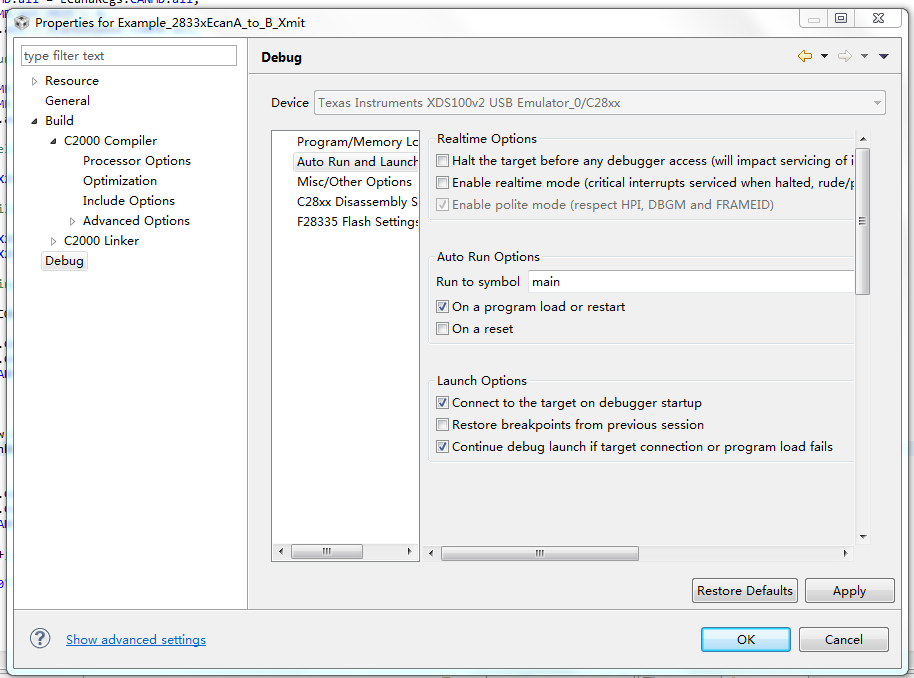The width and height of the screenshot is (914, 678).
Task: Click the Run to symbol input field
Action: point(690,281)
